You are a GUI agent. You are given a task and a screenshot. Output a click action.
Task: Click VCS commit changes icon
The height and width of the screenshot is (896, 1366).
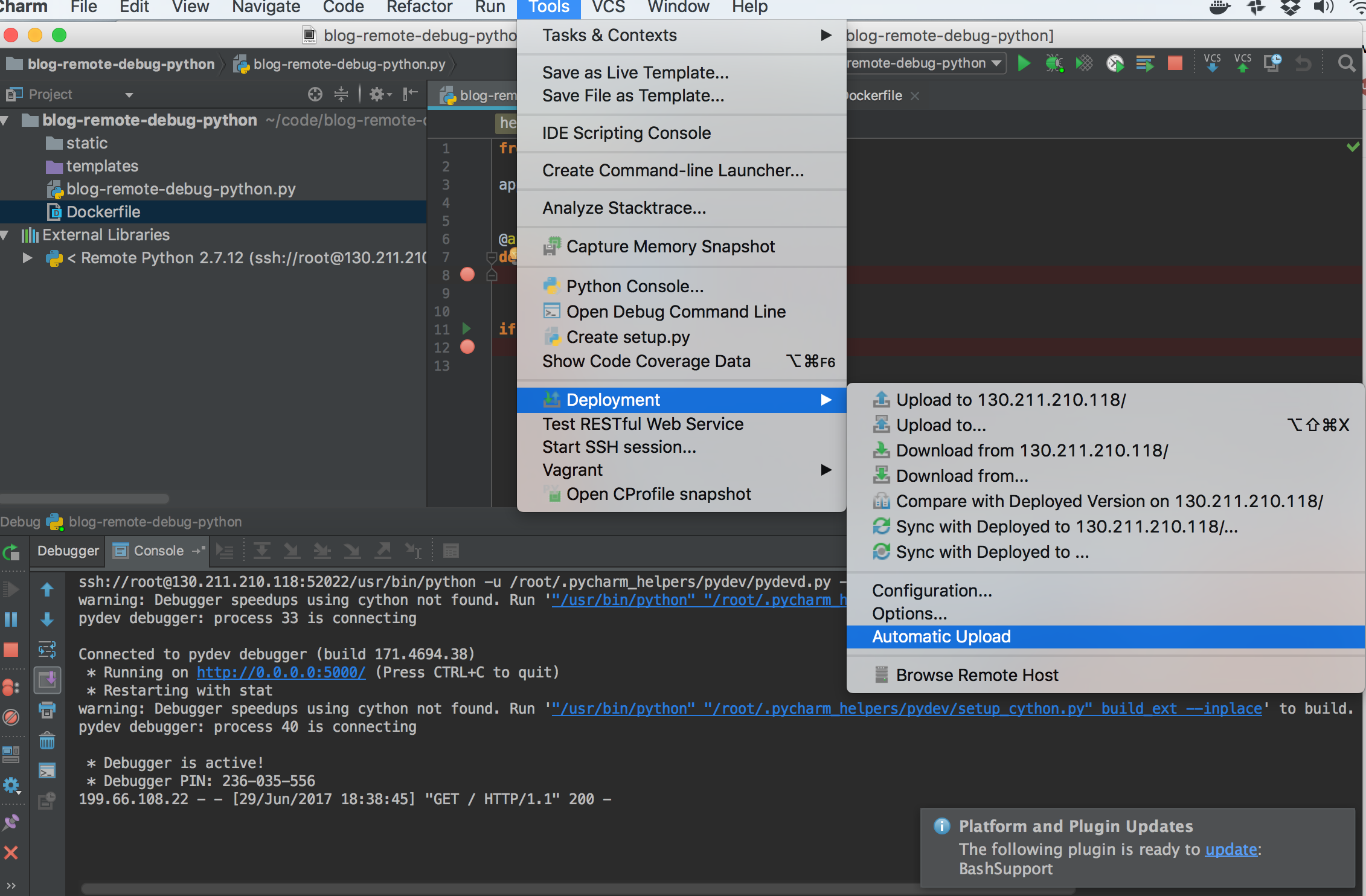(1242, 63)
